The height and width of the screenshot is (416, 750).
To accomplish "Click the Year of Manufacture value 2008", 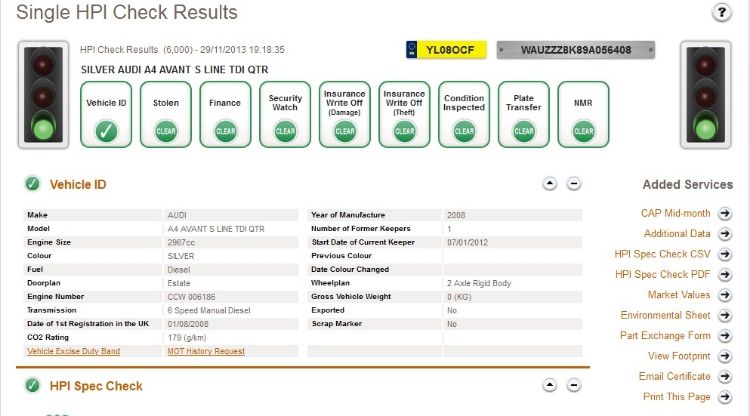I will [456, 215].
